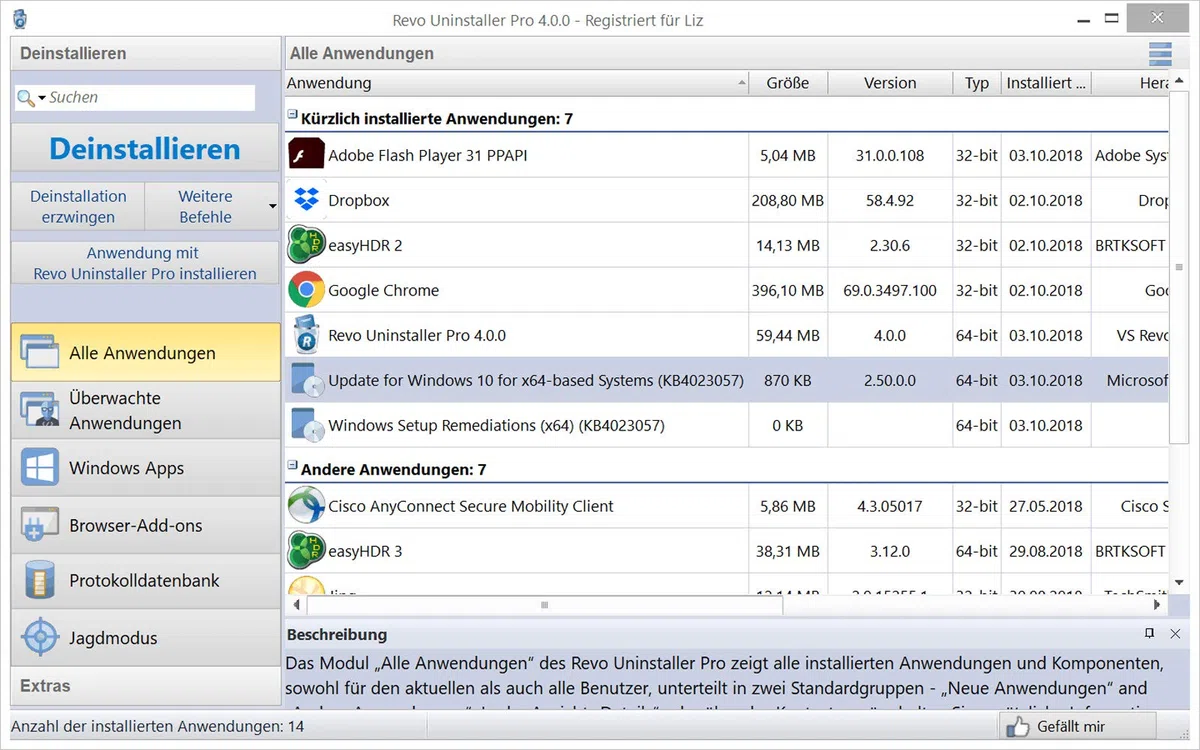Click horizontal scrollbar left arrow
The image size is (1200, 750).
295,604
